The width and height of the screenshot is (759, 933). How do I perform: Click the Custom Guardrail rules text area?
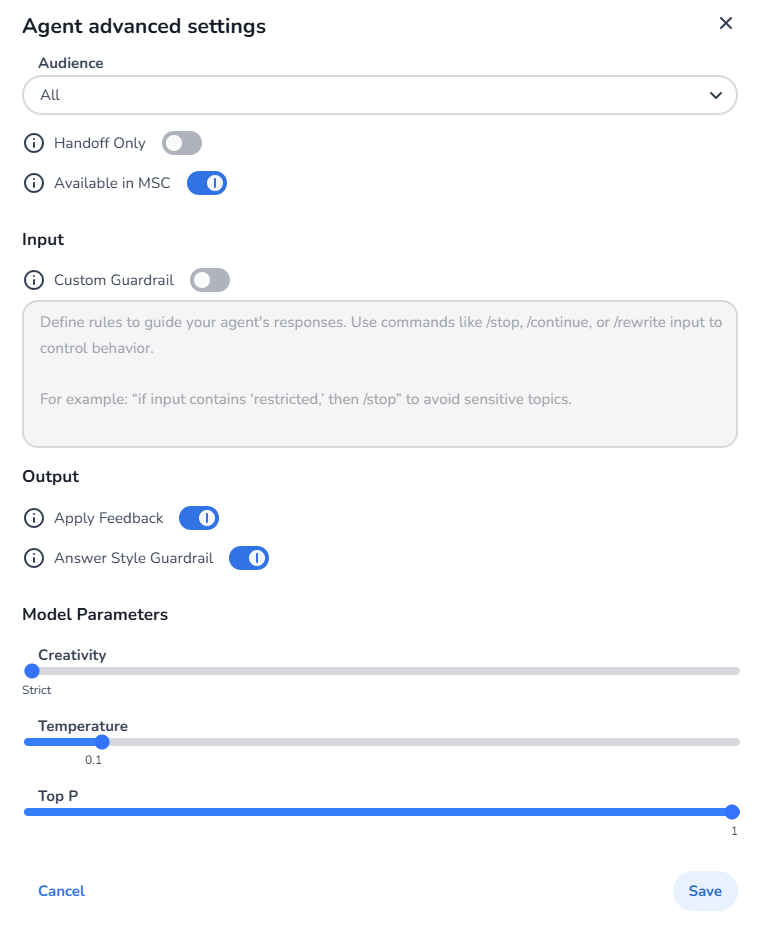[x=380, y=374]
